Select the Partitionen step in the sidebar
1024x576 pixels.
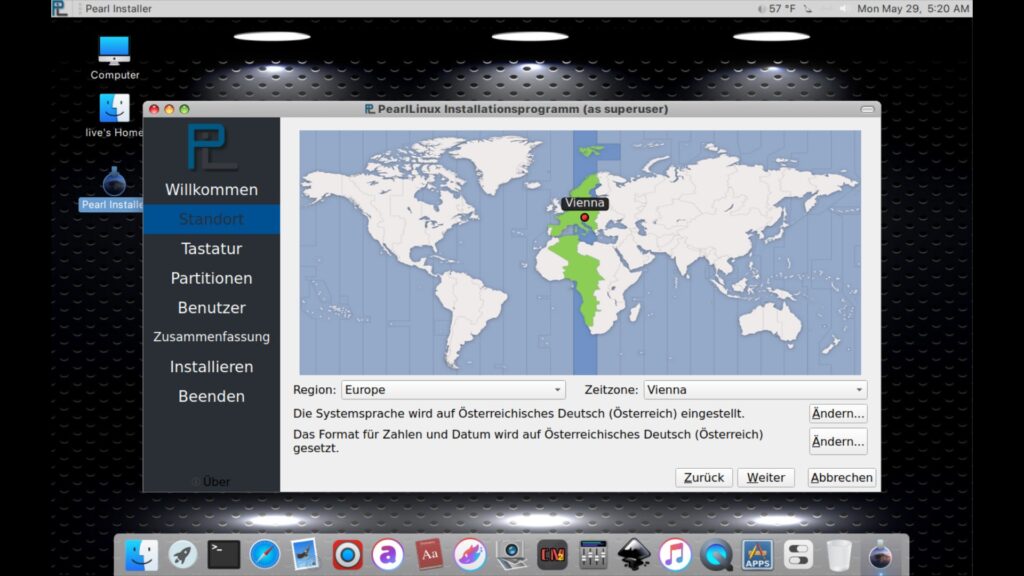[212, 278]
